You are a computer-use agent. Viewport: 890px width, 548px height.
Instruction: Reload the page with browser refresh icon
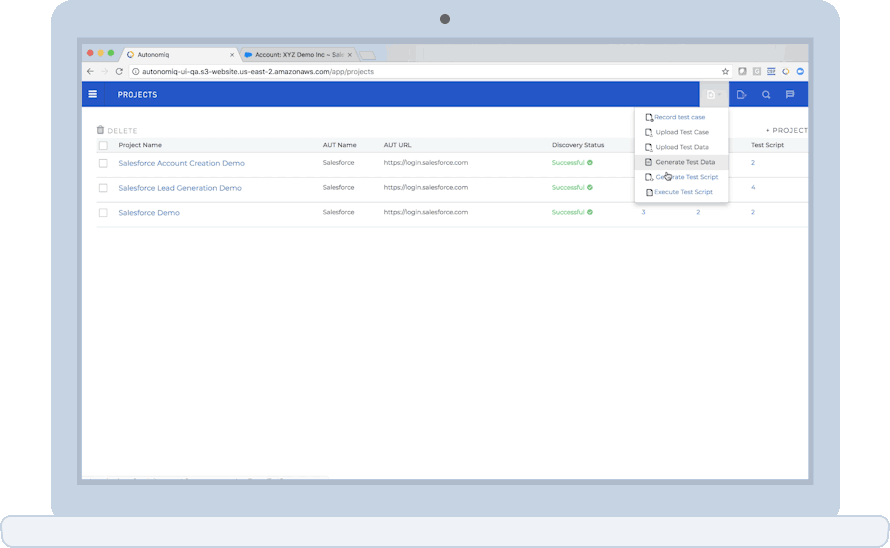tap(119, 72)
